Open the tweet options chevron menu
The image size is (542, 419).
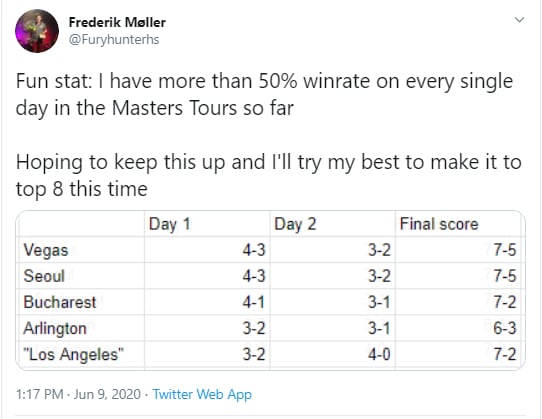click(520, 20)
